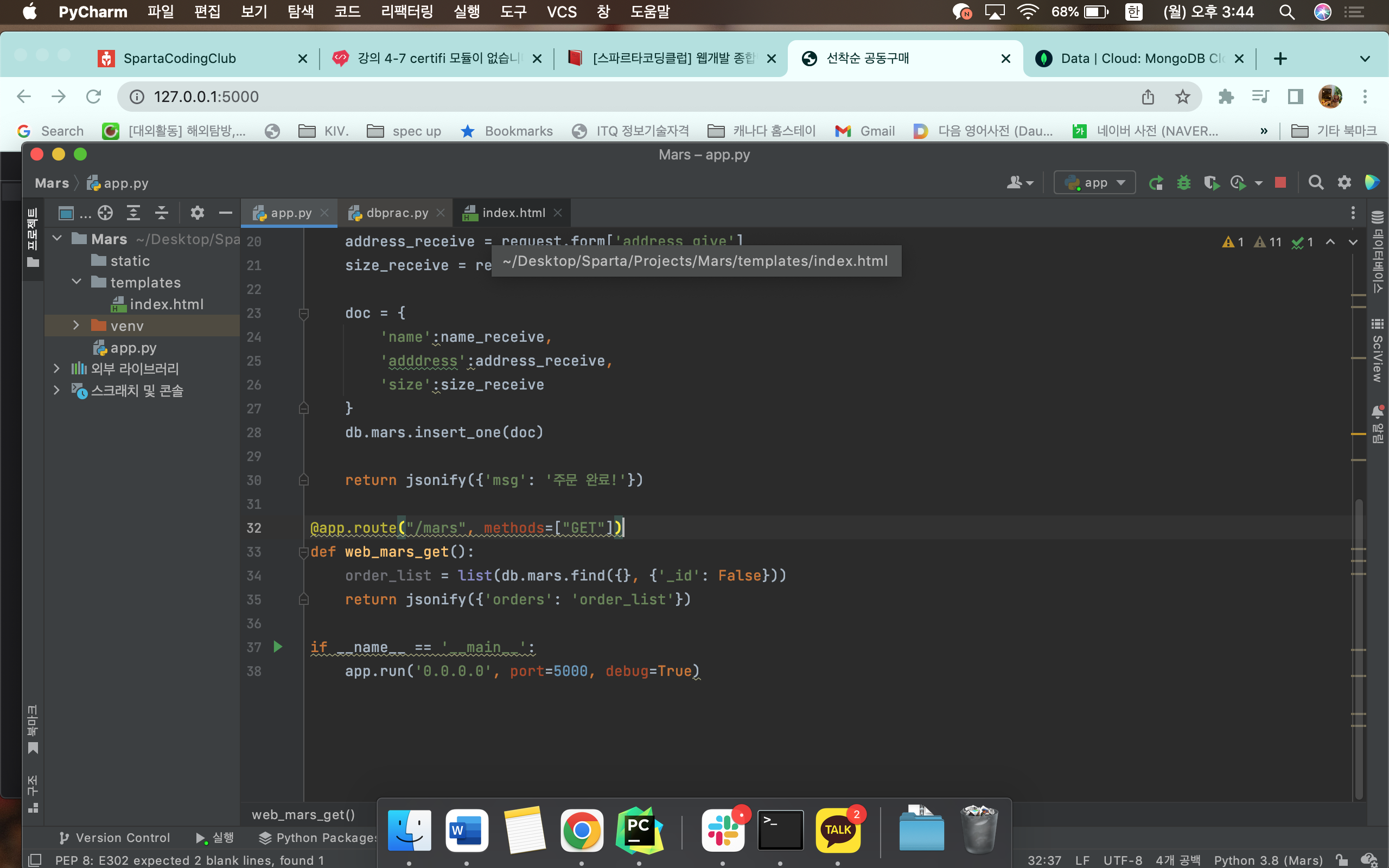Click the editor vertical scrollbar

point(1359,649)
